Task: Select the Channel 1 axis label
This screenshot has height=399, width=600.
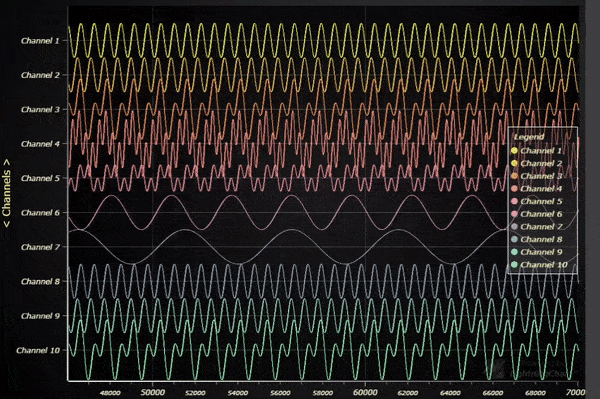Action: [41, 41]
